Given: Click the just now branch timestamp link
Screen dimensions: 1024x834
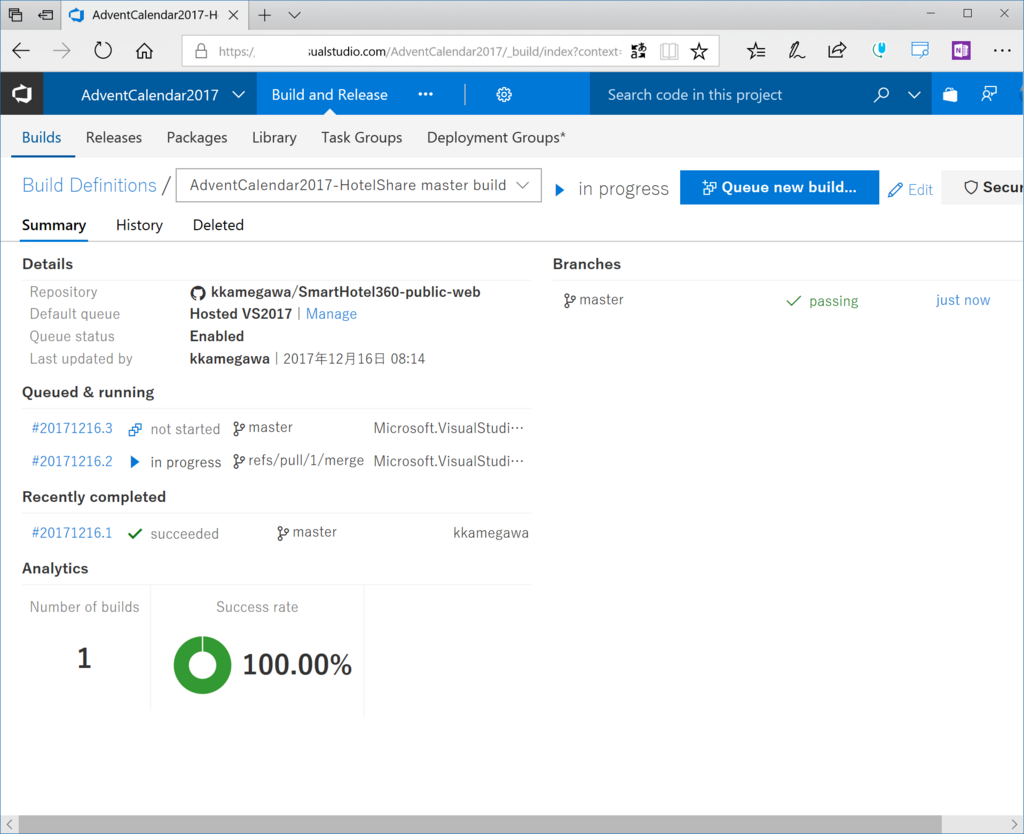Looking at the screenshot, I should [963, 300].
